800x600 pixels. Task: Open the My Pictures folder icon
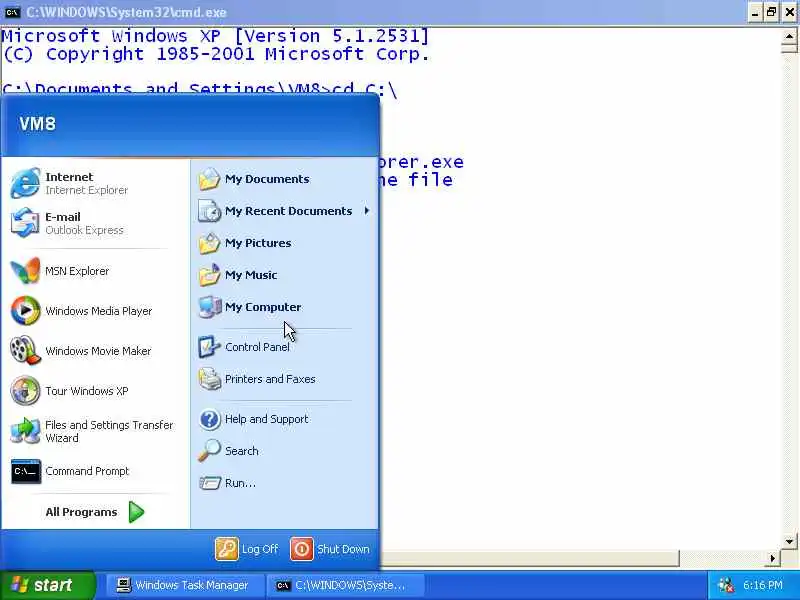pos(209,243)
